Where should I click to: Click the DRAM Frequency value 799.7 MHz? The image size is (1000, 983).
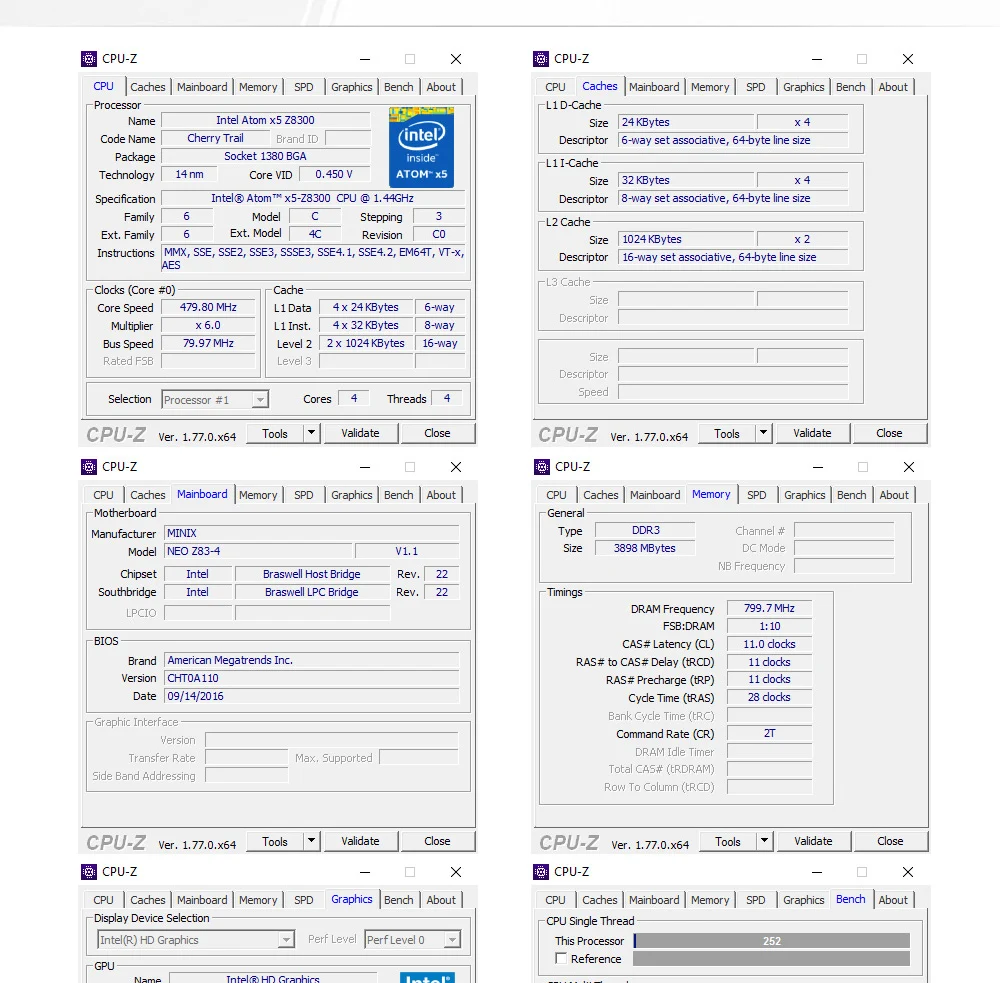pyautogui.click(x=769, y=609)
